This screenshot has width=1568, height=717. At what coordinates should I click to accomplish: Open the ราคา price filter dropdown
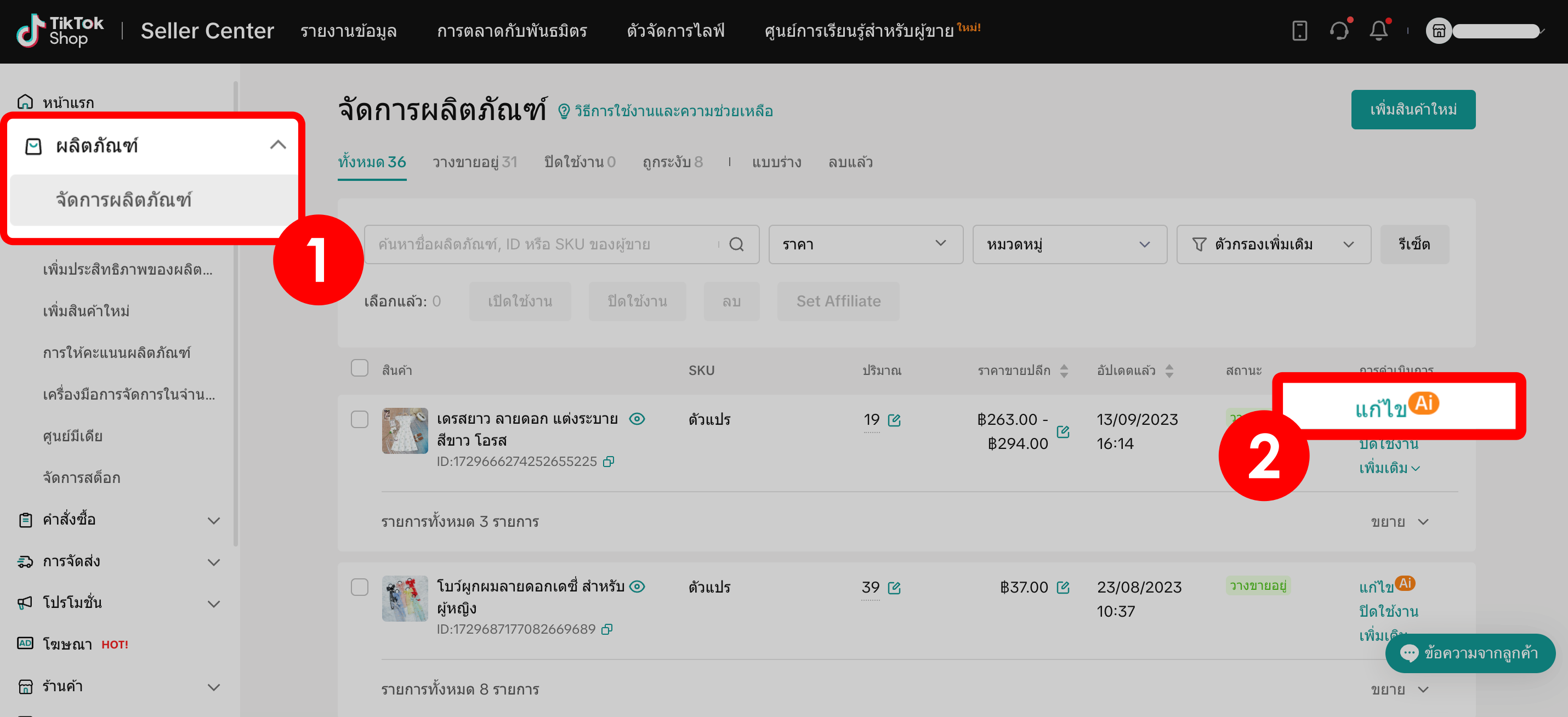point(865,244)
